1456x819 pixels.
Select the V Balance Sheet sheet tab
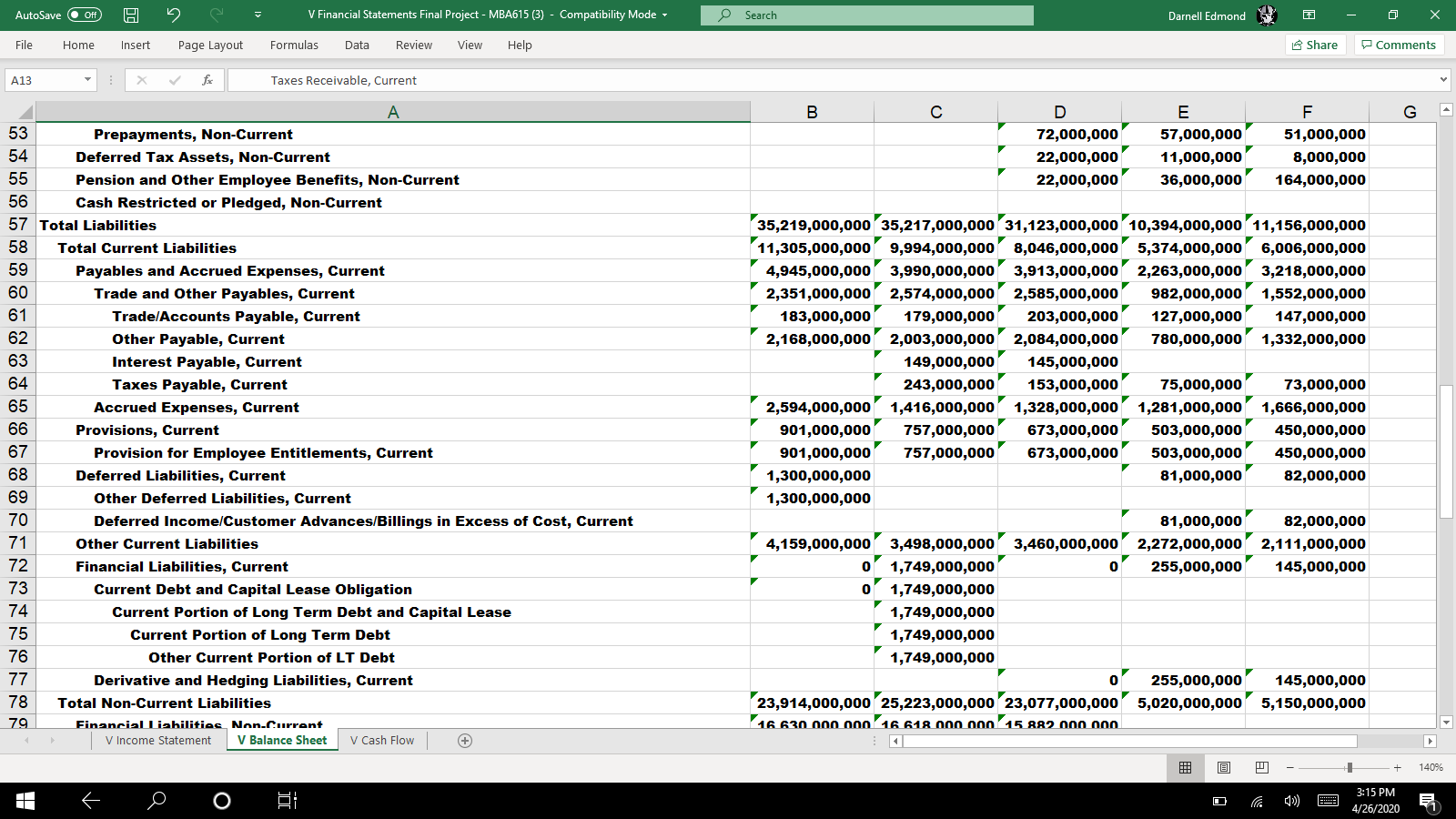tap(282, 740)
